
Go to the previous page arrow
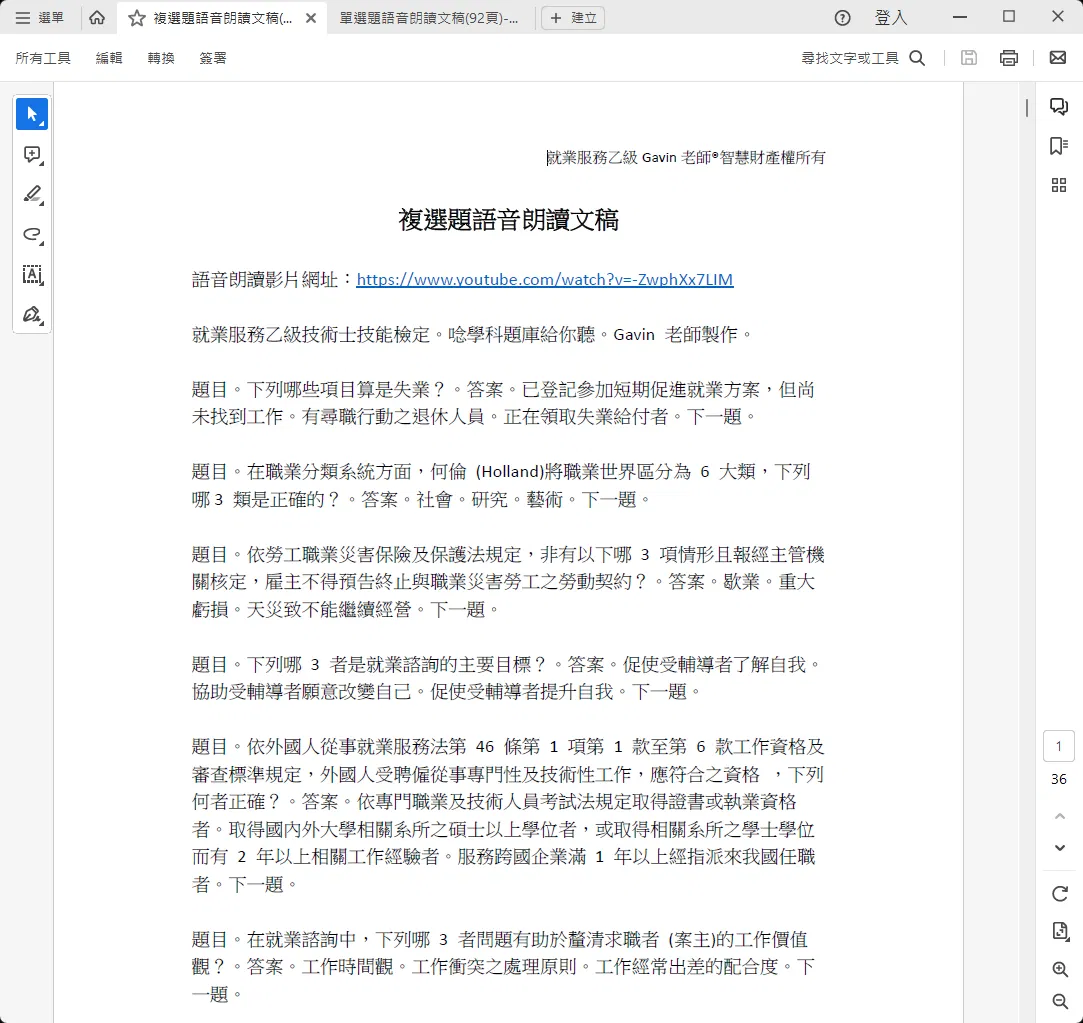[1060, 816]
